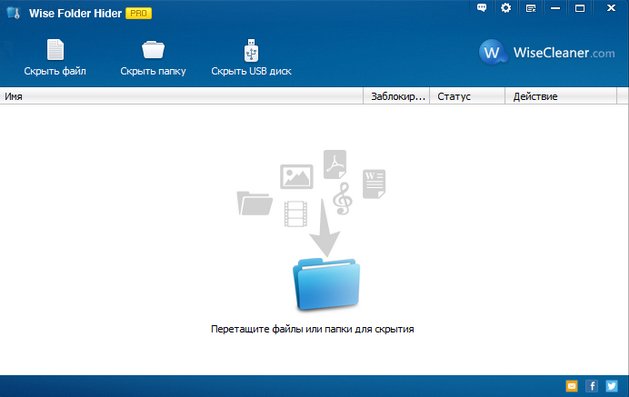
Task: Open the Facebook icon in the status bar
Action: tap(592, 386)
